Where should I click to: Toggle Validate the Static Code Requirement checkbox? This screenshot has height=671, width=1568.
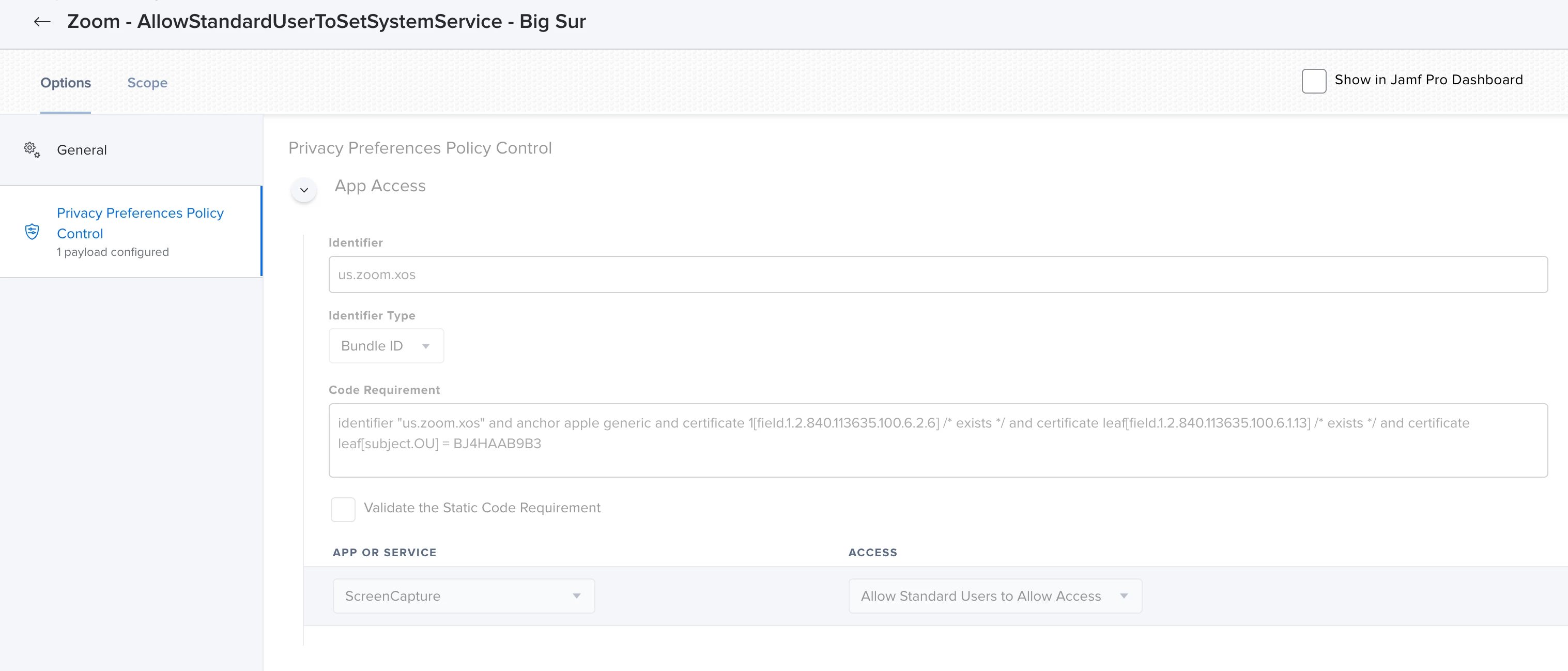click(x=343, y=509)
